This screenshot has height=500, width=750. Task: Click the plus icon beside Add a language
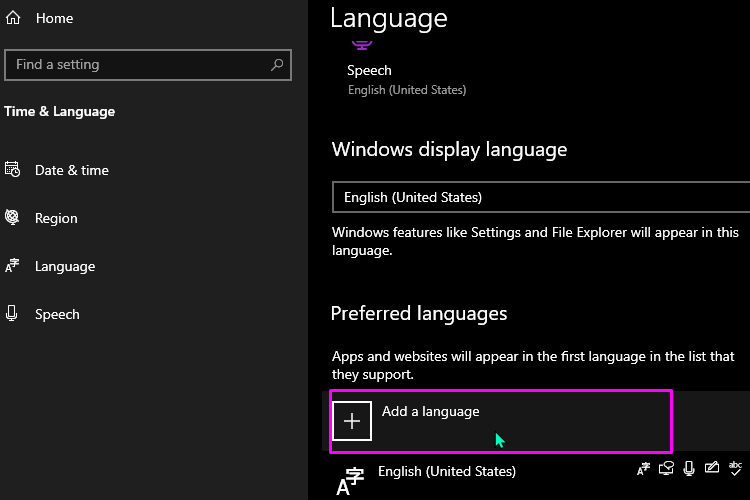pos(352,421)
